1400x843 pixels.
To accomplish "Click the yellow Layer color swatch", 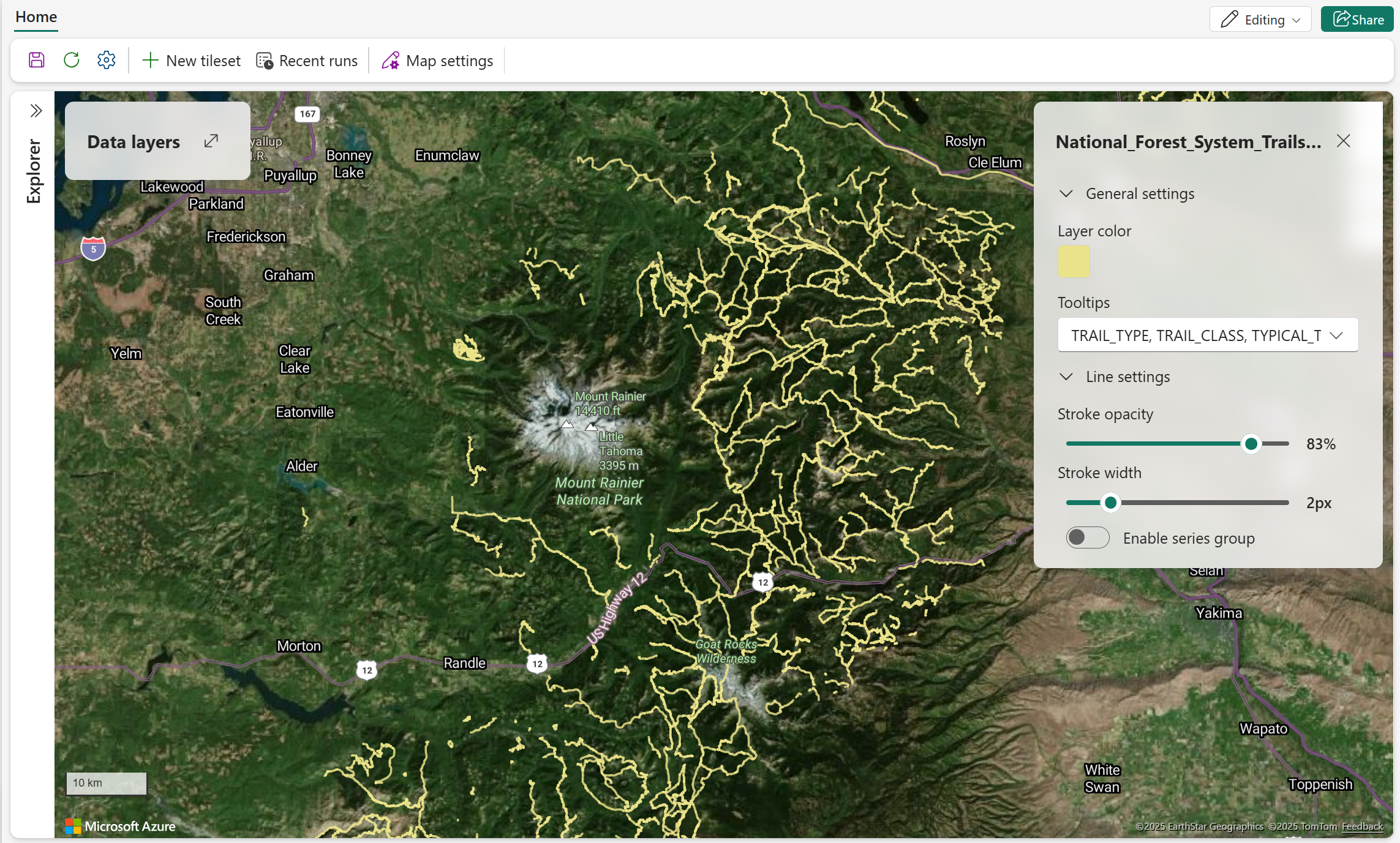I will coord(1074,262).
